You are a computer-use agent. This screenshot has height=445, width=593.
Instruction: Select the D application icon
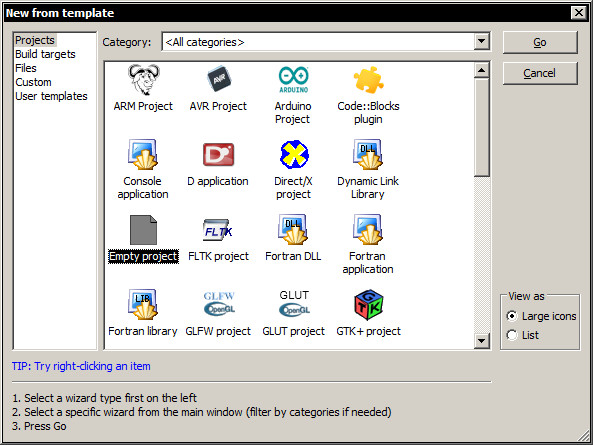coord(218,154)
